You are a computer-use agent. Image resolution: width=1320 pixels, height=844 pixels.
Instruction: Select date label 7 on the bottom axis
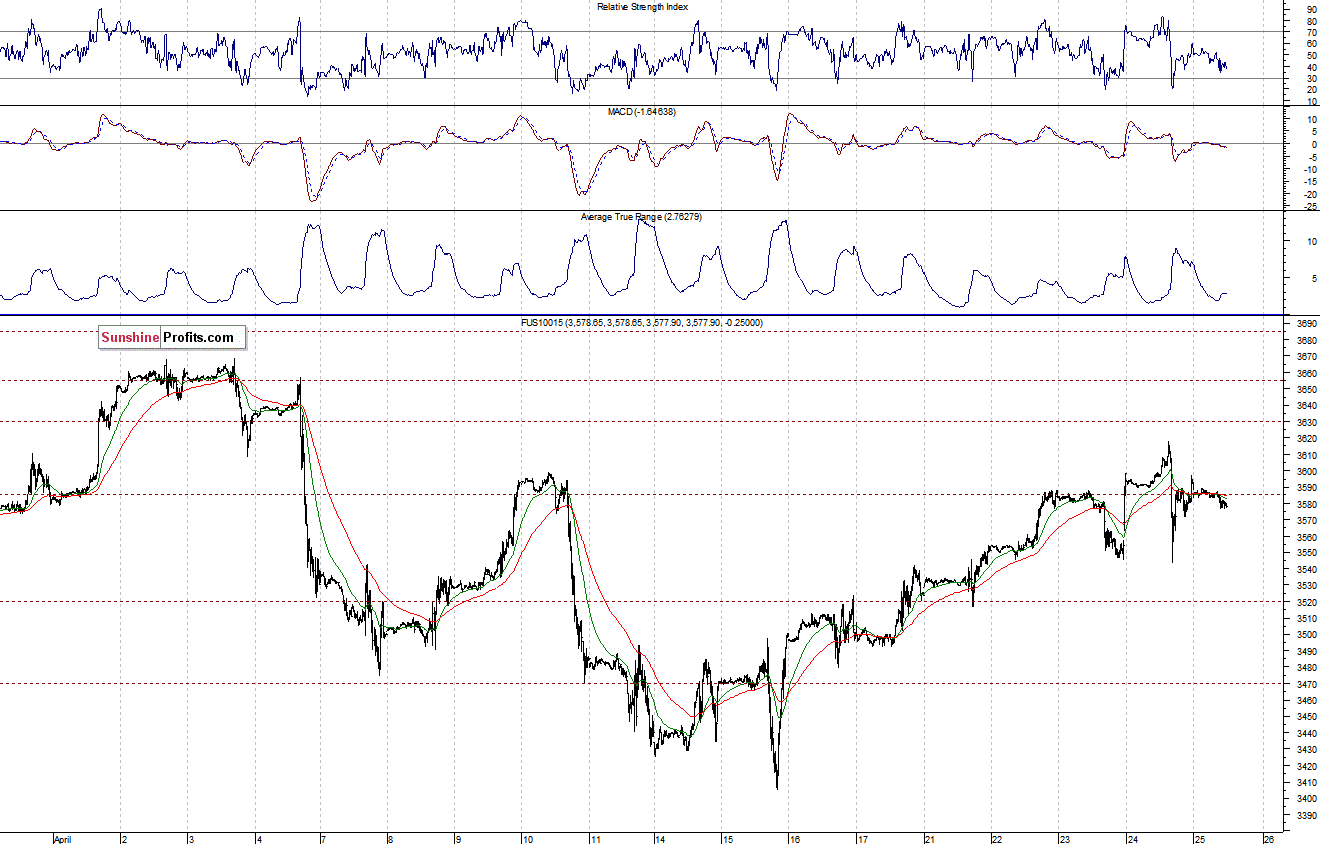tap(324, 838)
